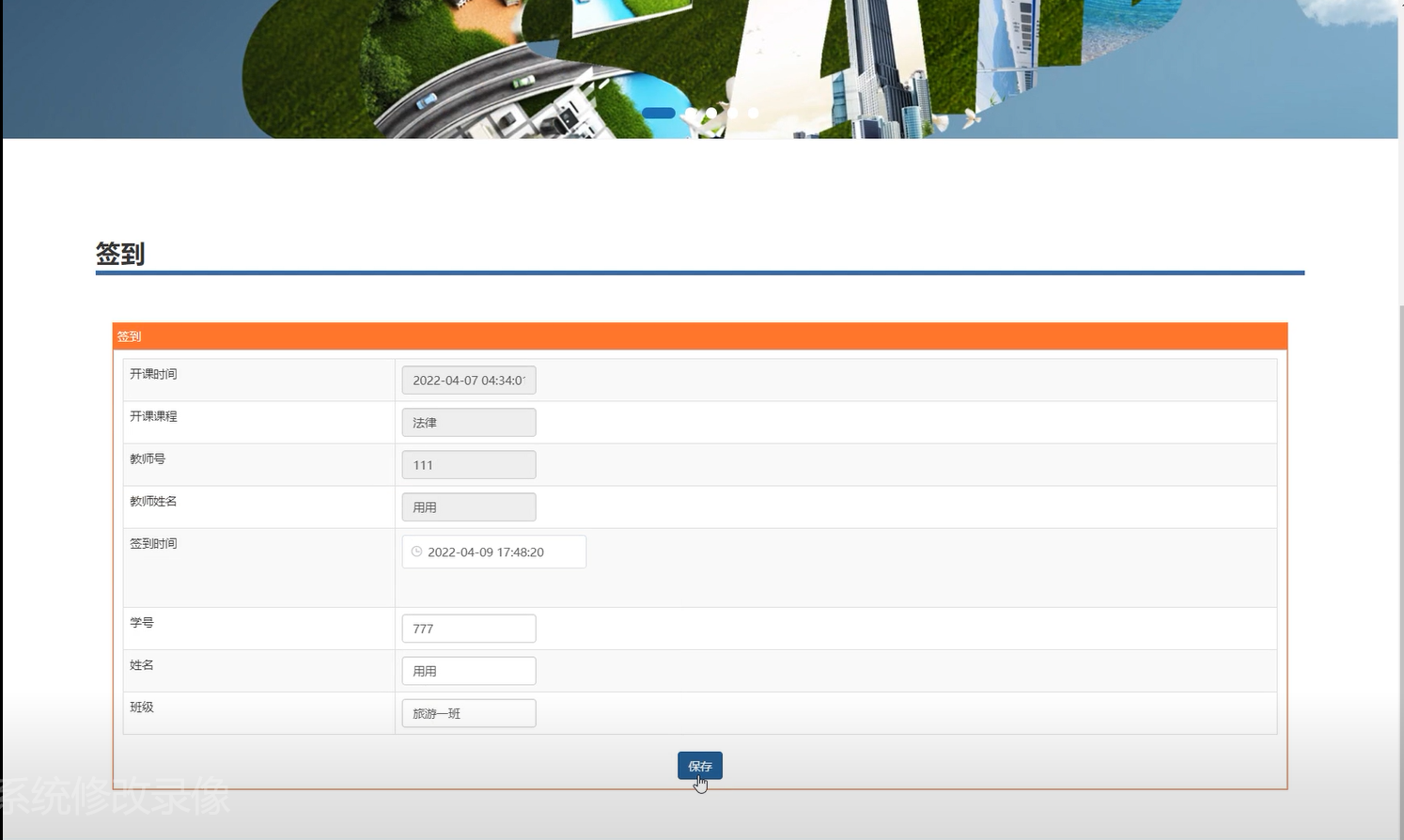Click the 学号 input field with 777
Viewport: 1404px width, 840px height.
468,629
